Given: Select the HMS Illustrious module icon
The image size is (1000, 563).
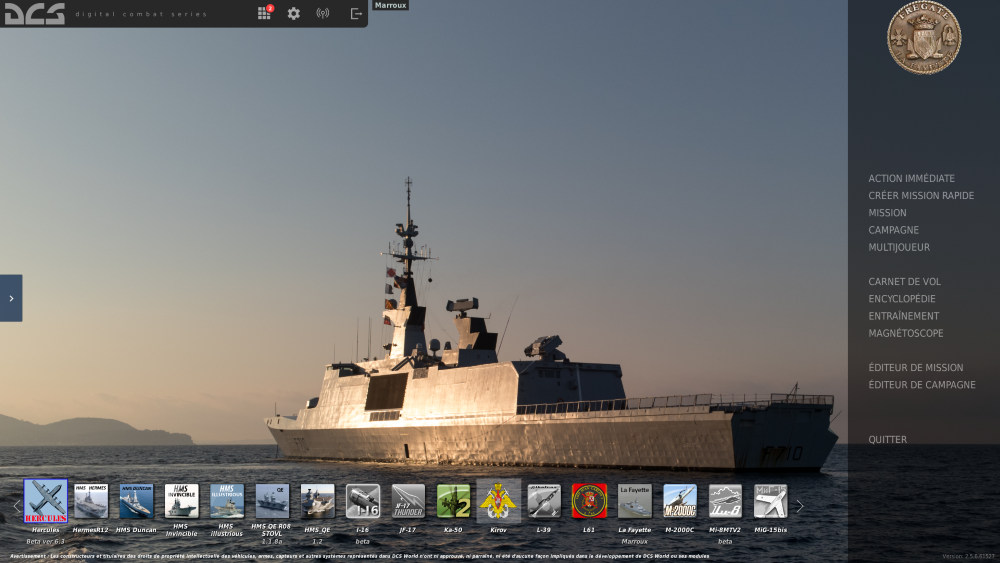Looking at the screenshot, I should [226, 501].
